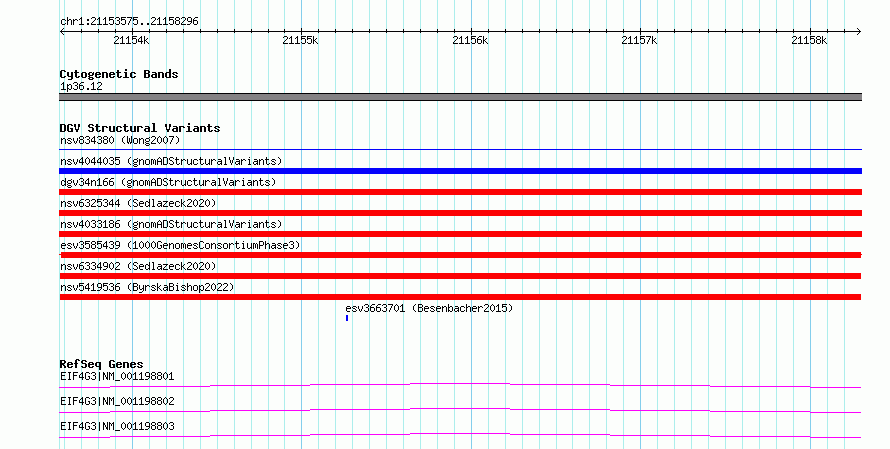The width and height of the screenshot is (890, 449).
Task: Select the RefSeq Genes track title
Action: 102,364
